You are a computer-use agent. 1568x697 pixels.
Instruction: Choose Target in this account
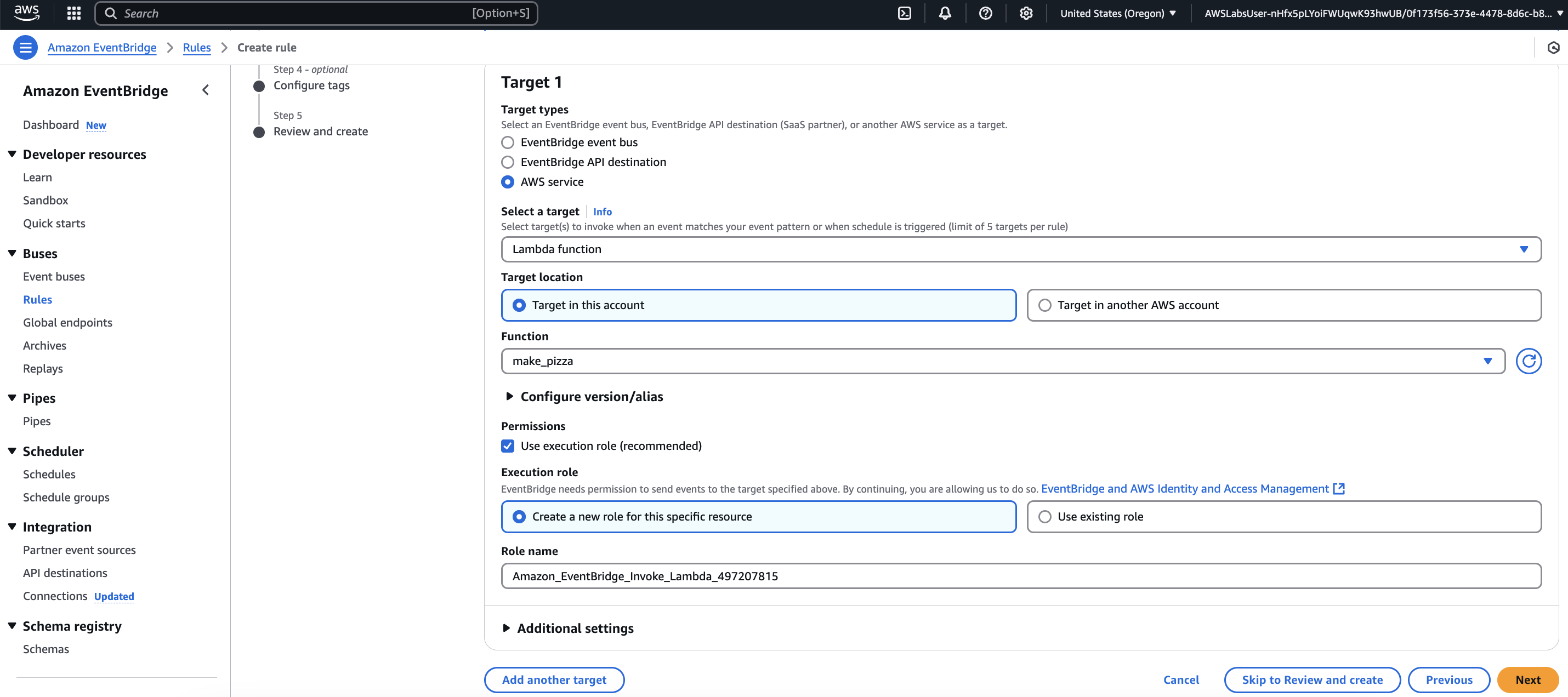click(758, 305)
